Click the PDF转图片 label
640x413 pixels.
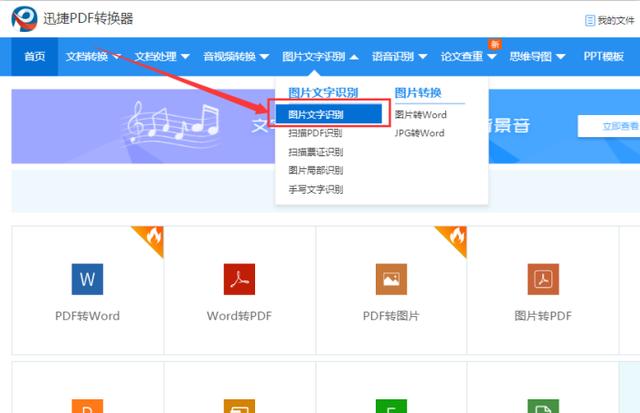(391, 316)
